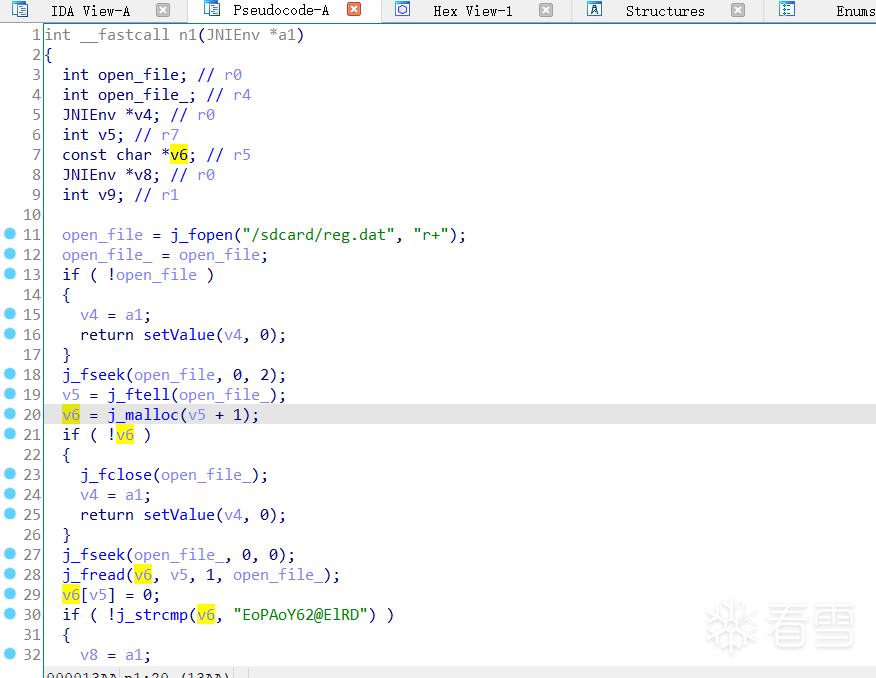Image resolution: width=876 pixels, height=678 pixels.
Task: Open the Enums tab
Action: pyautogui.click(x=855, y=11)
